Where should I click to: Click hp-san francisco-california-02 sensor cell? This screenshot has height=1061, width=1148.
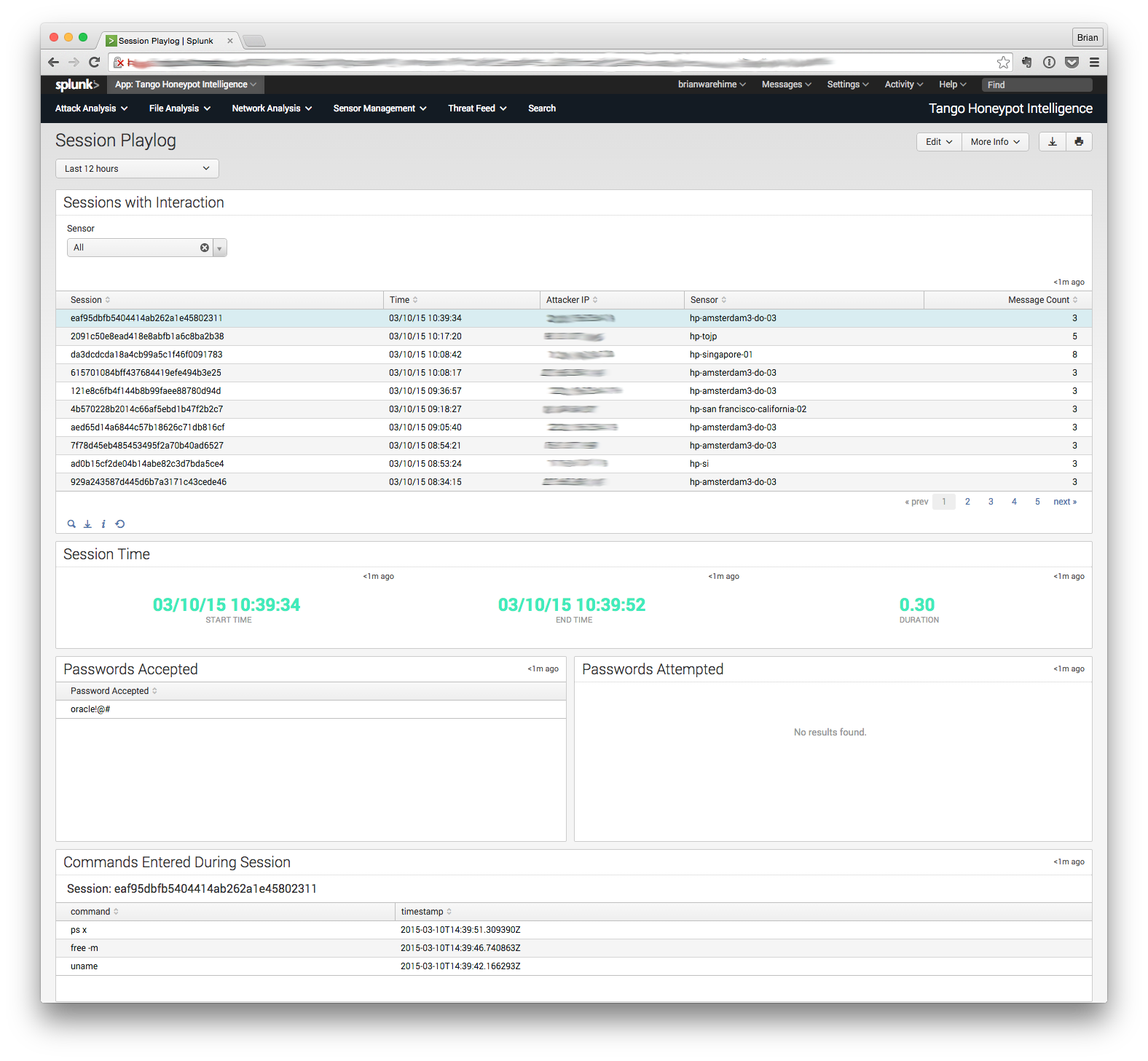[748, 409]
